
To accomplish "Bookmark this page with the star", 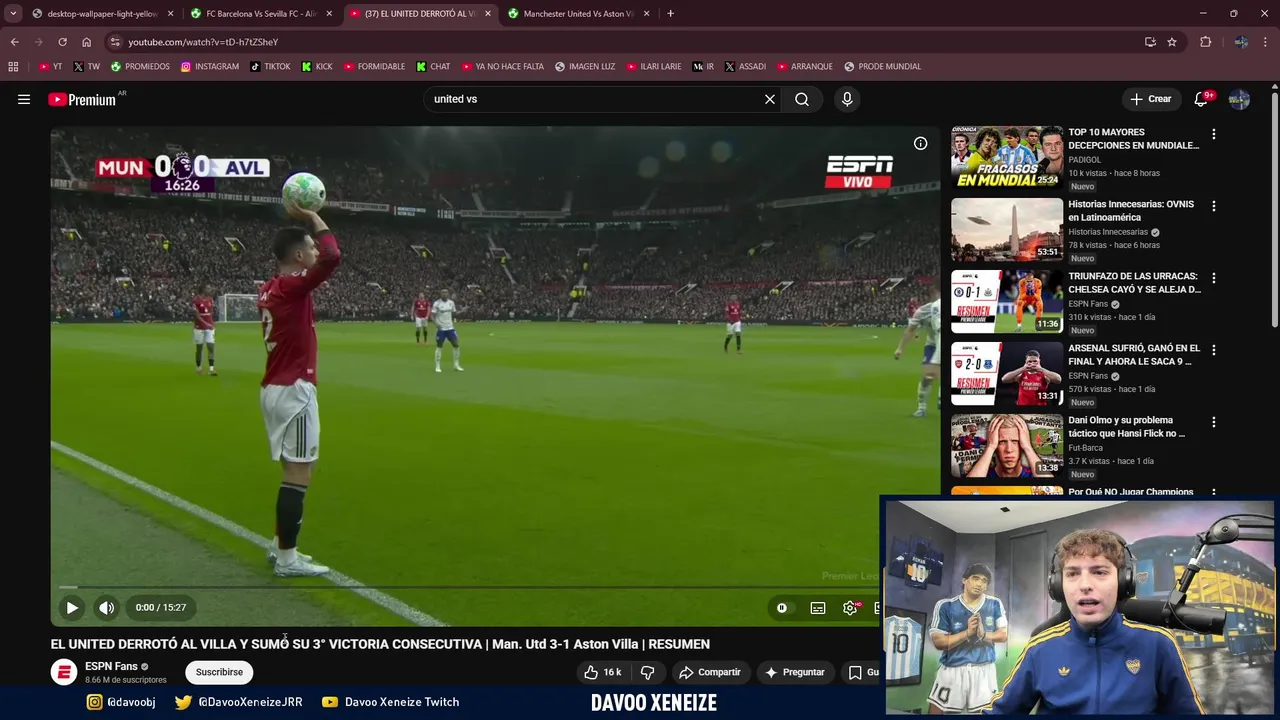I will [x=1172, y=42].
